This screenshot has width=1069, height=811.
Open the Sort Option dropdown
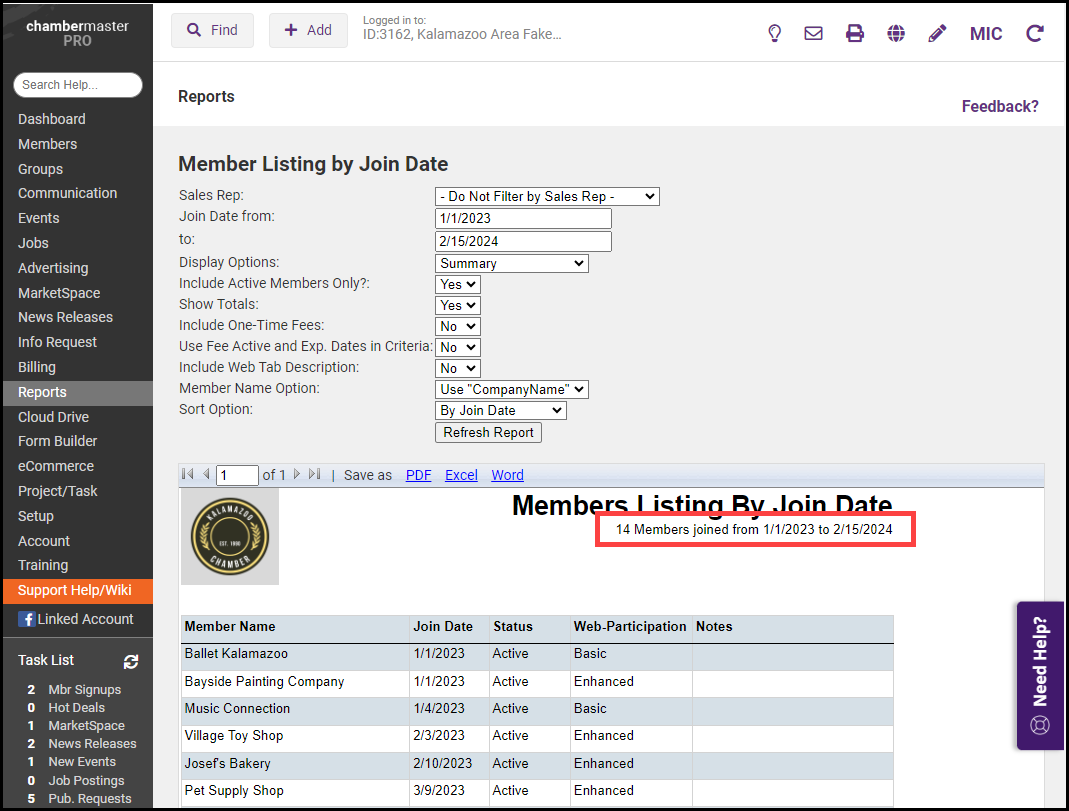(501, 411)
